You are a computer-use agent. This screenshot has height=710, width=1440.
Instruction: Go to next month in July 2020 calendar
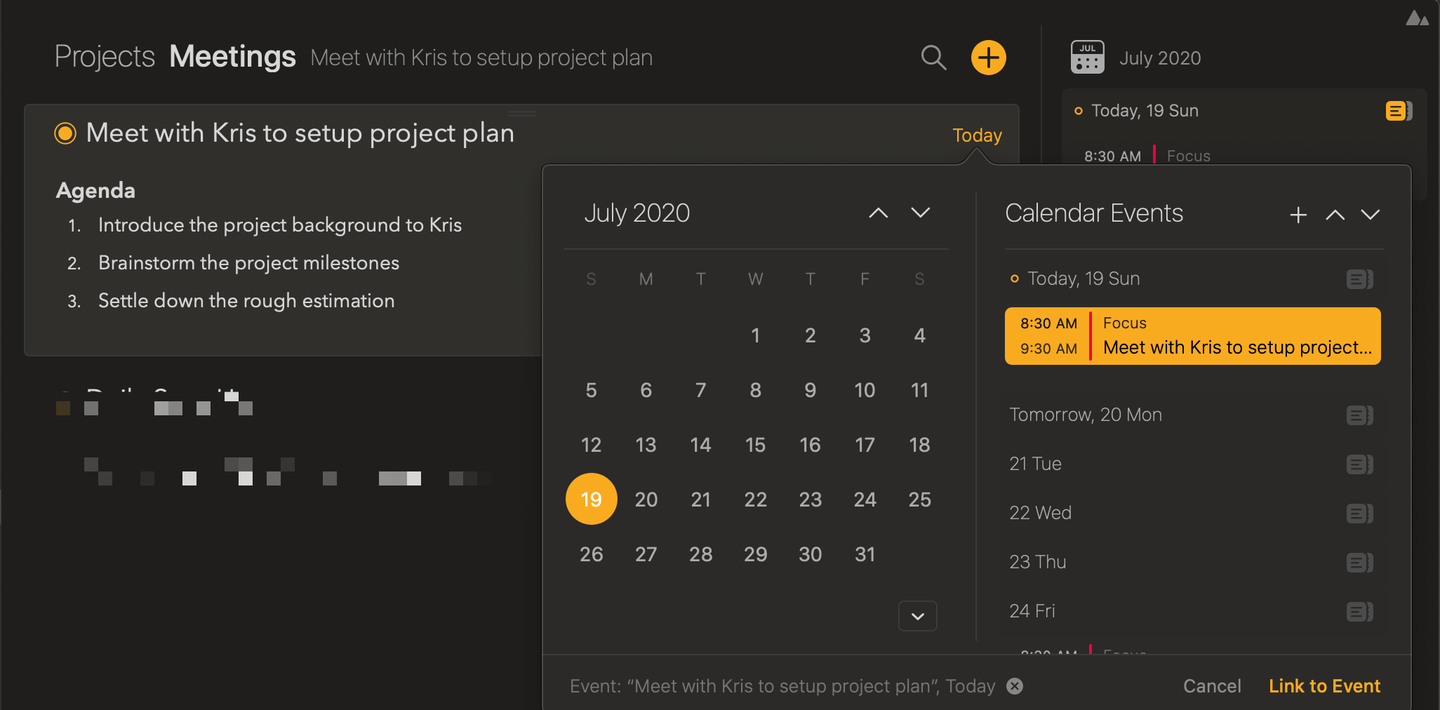point(921,213)
